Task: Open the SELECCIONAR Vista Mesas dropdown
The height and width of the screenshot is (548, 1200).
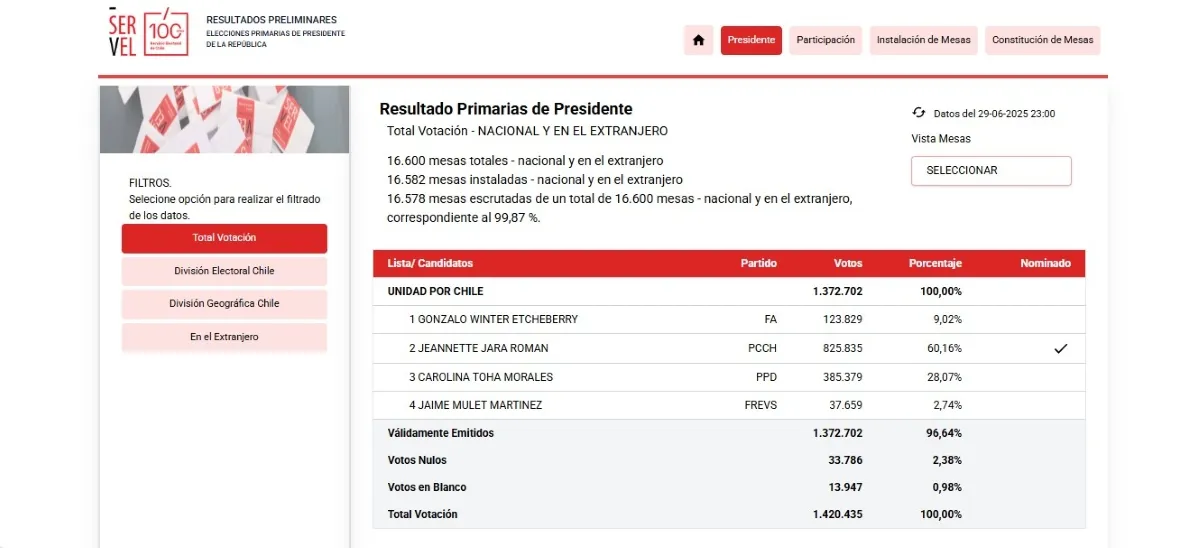Action: (991, 171)
